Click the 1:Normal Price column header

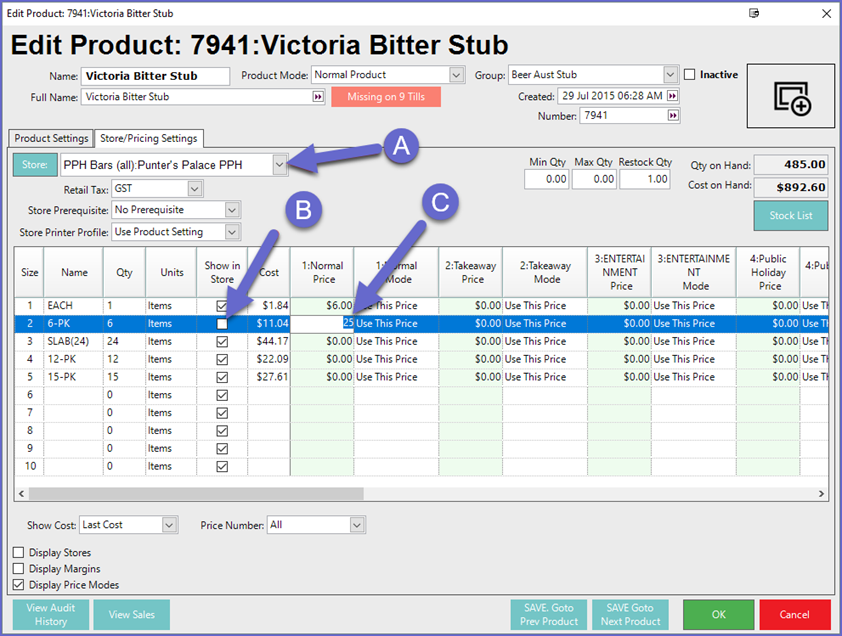[x=322, y=272]
